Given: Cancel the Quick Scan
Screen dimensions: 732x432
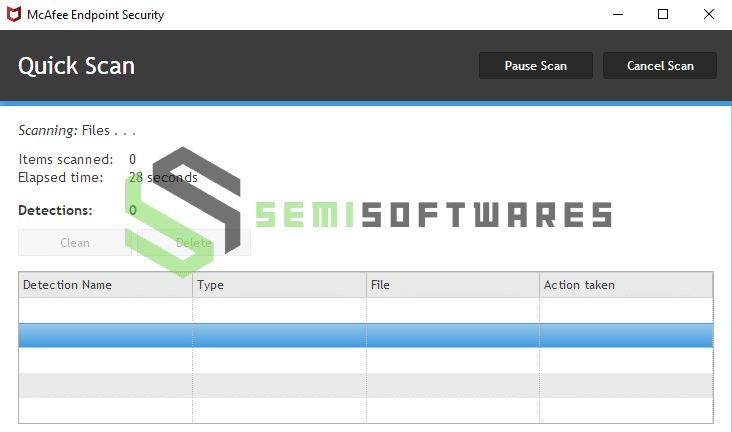Looking at the screenshot, I should (660, 66).
